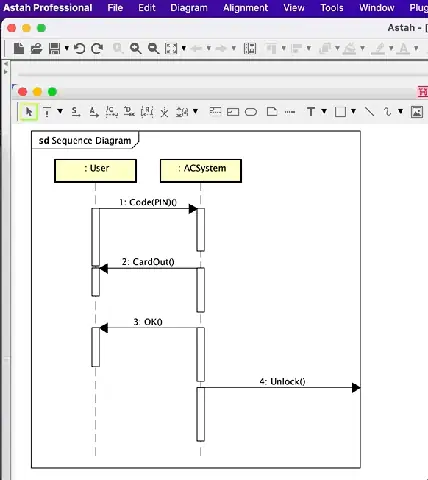Image resolution: width=428 pixels, height=480 pixels.
Task: Redo the last undone action
Action: point(97,49)
